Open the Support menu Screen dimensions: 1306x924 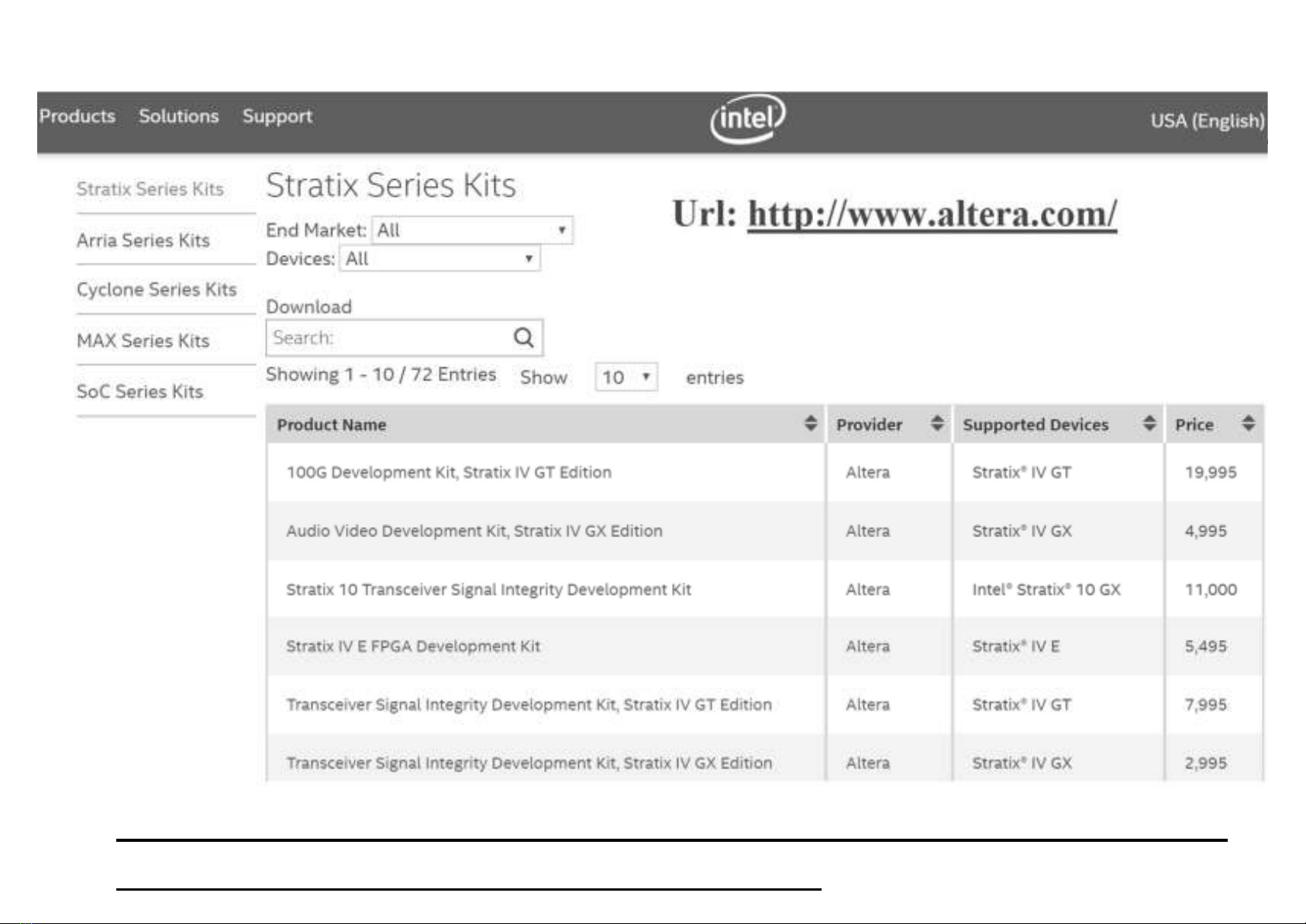(277, 116)
